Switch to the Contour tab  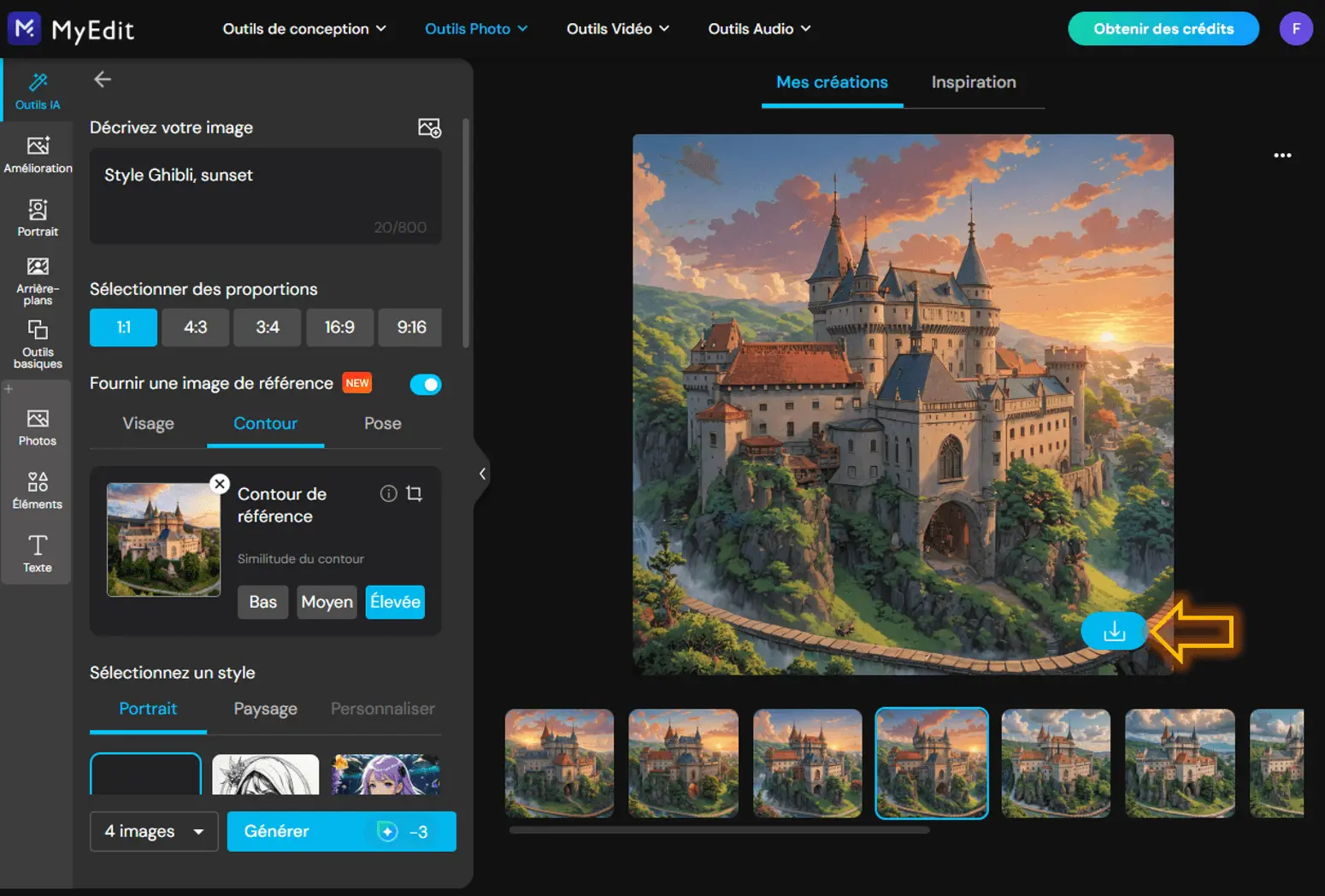265,424
